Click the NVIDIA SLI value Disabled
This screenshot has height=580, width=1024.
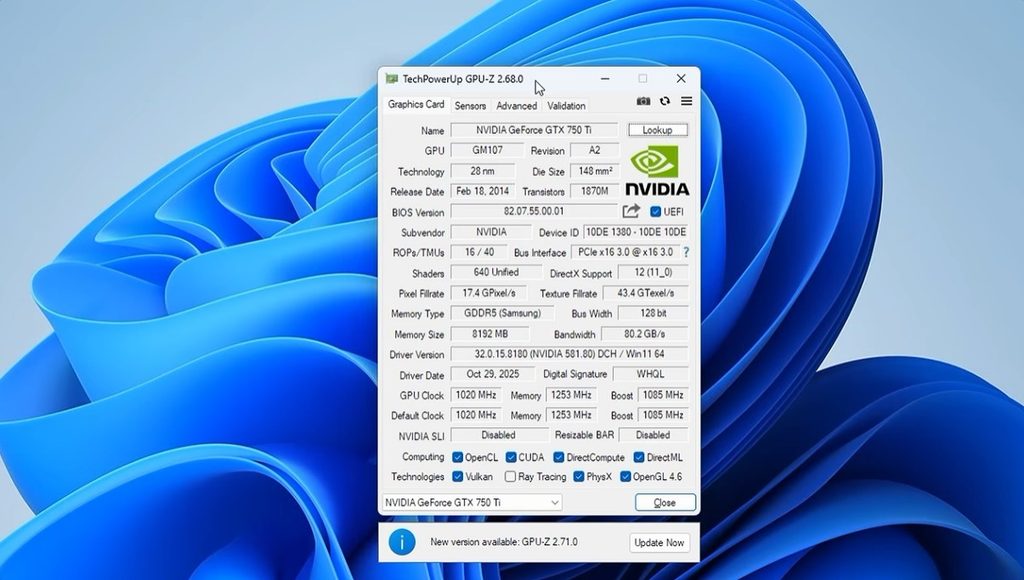pyautogui.click(x=499, y=435)
